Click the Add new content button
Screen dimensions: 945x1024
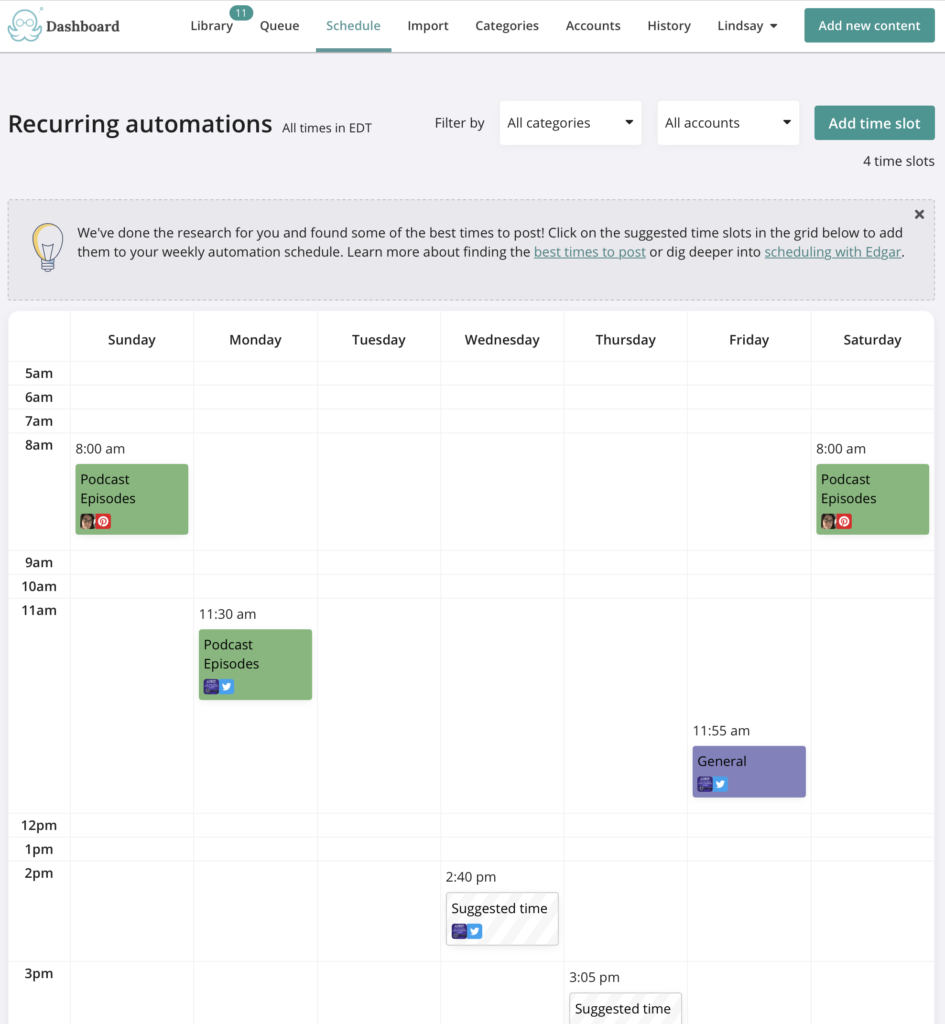click(869, 25)
